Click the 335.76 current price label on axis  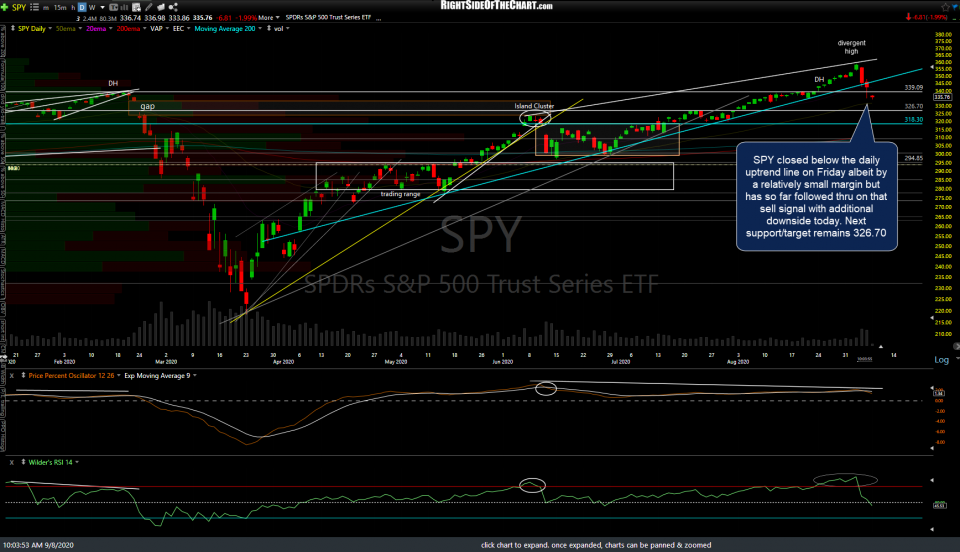point(942,97)
